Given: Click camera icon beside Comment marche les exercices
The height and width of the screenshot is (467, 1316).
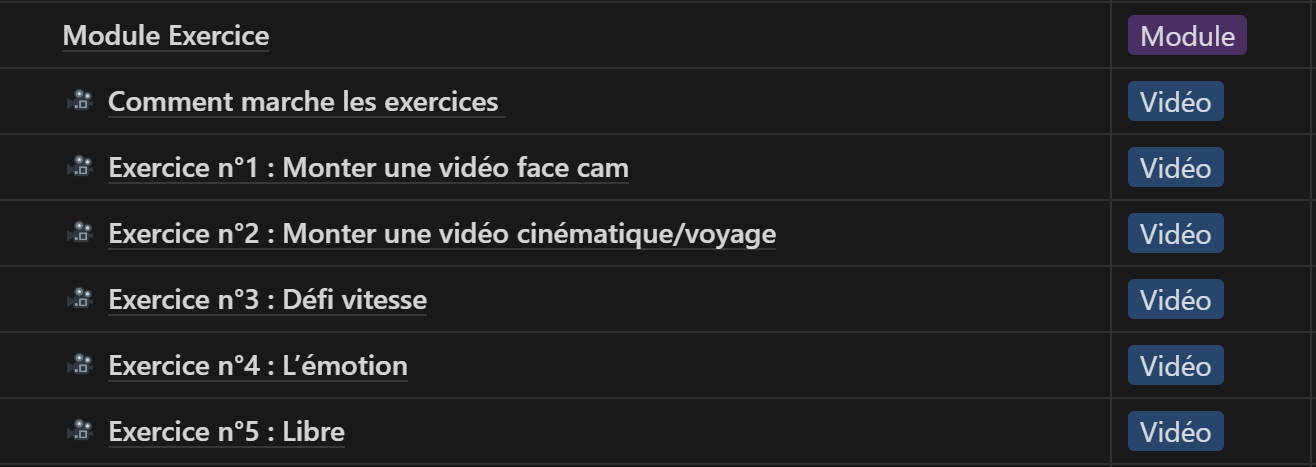Looking at the screenshot, I should pos(80,101).
